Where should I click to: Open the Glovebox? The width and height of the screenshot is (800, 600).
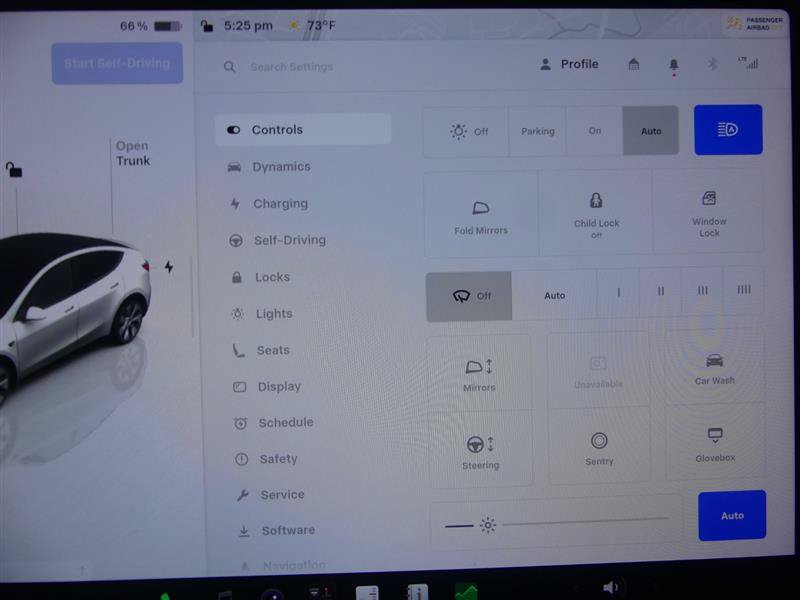coord(715,444)
